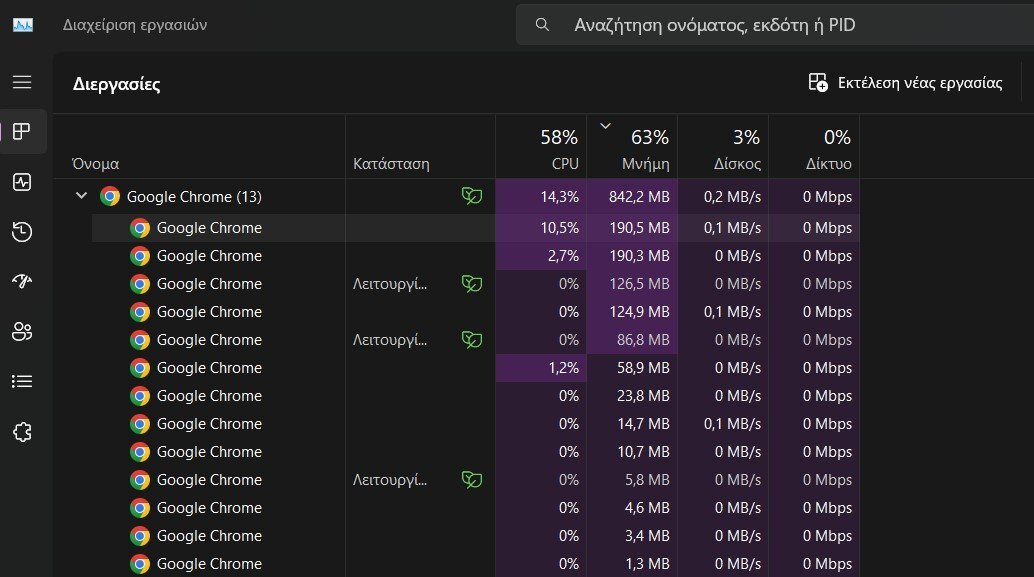Open the Services puzzle sidebar icon
Image resolution: width=1034 pixels, height=577 pixels.
click(x=22, y=432)
